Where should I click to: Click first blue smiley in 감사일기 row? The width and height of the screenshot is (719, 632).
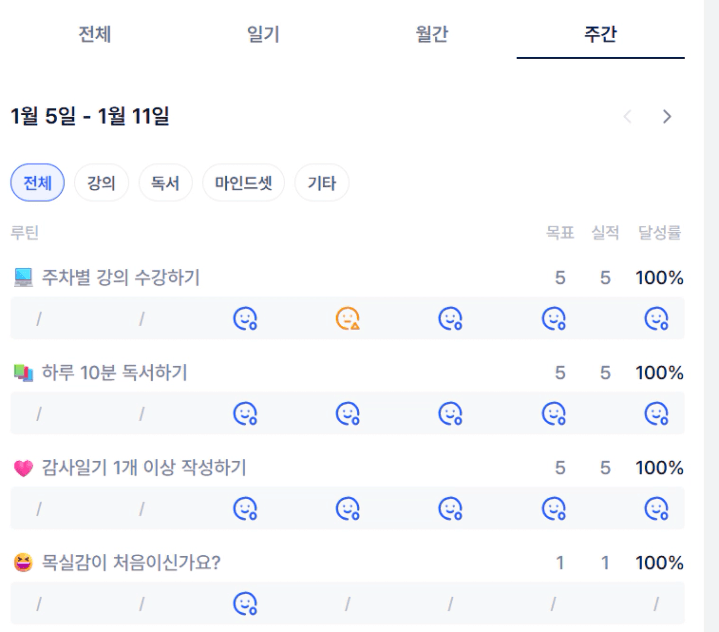[x=244, y=508]
